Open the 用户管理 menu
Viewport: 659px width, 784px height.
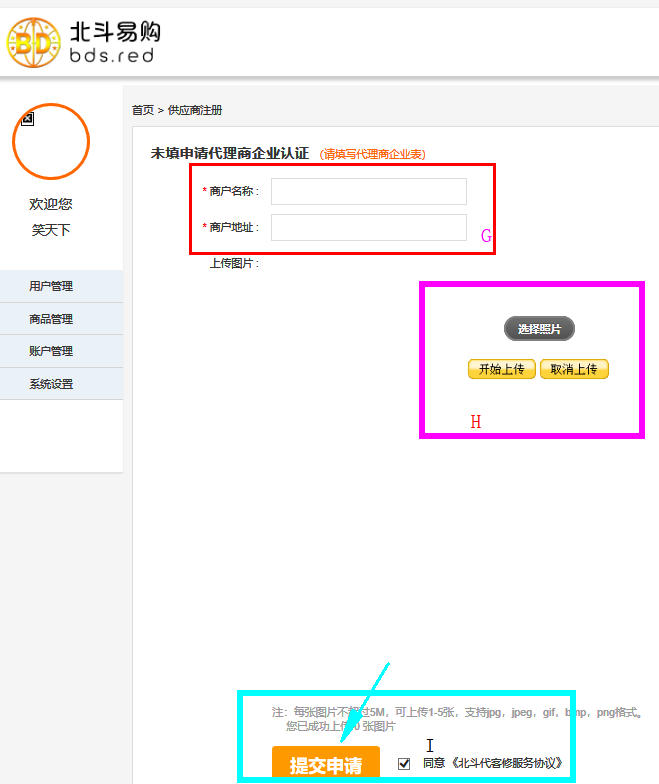(51, 287)
